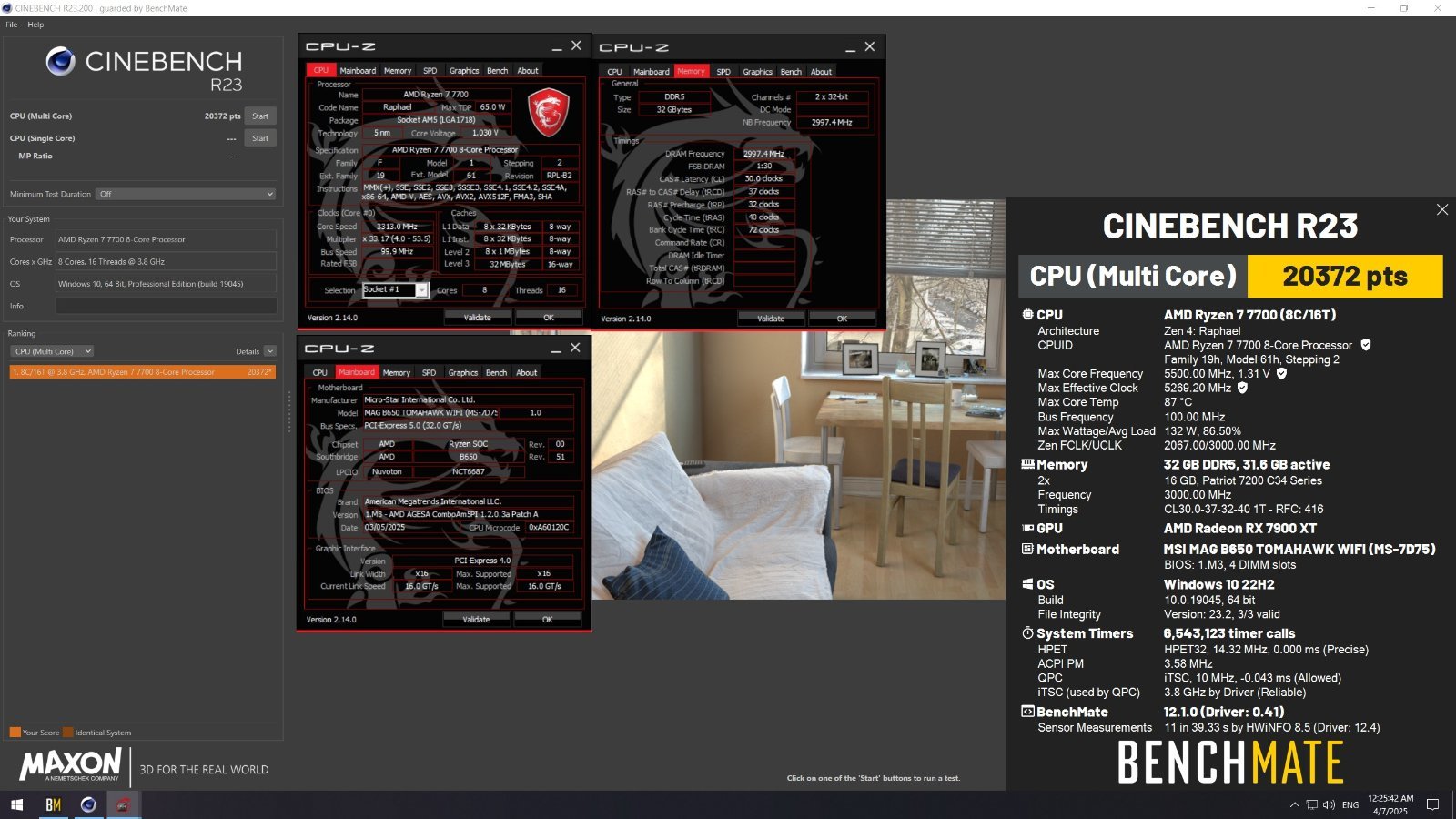Open Bench tab in the top-left CPU-Z window
Viewport: 1456px width, 819px height.
(x=498, y=71)
